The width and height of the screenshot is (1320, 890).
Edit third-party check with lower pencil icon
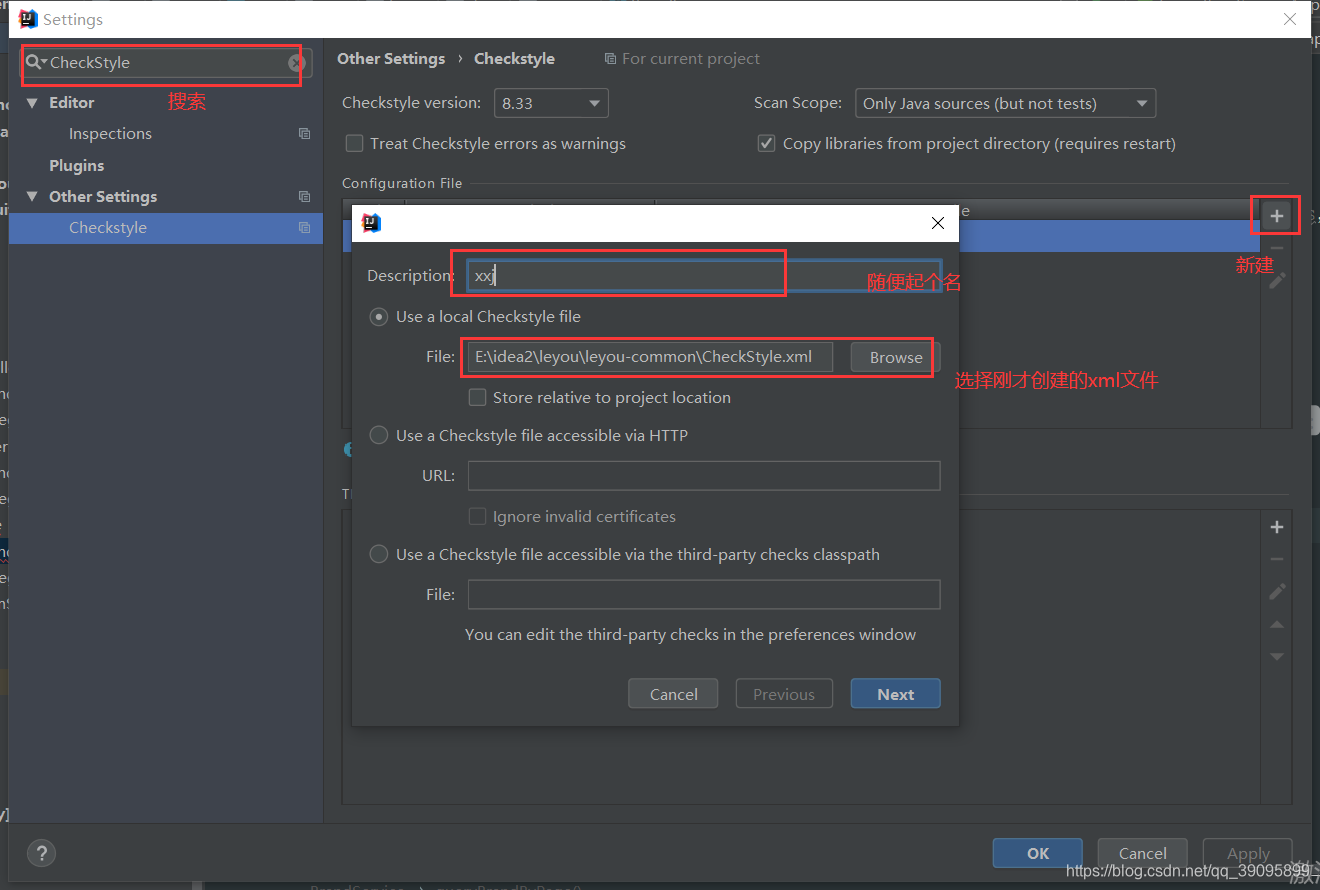(1277, 592)
